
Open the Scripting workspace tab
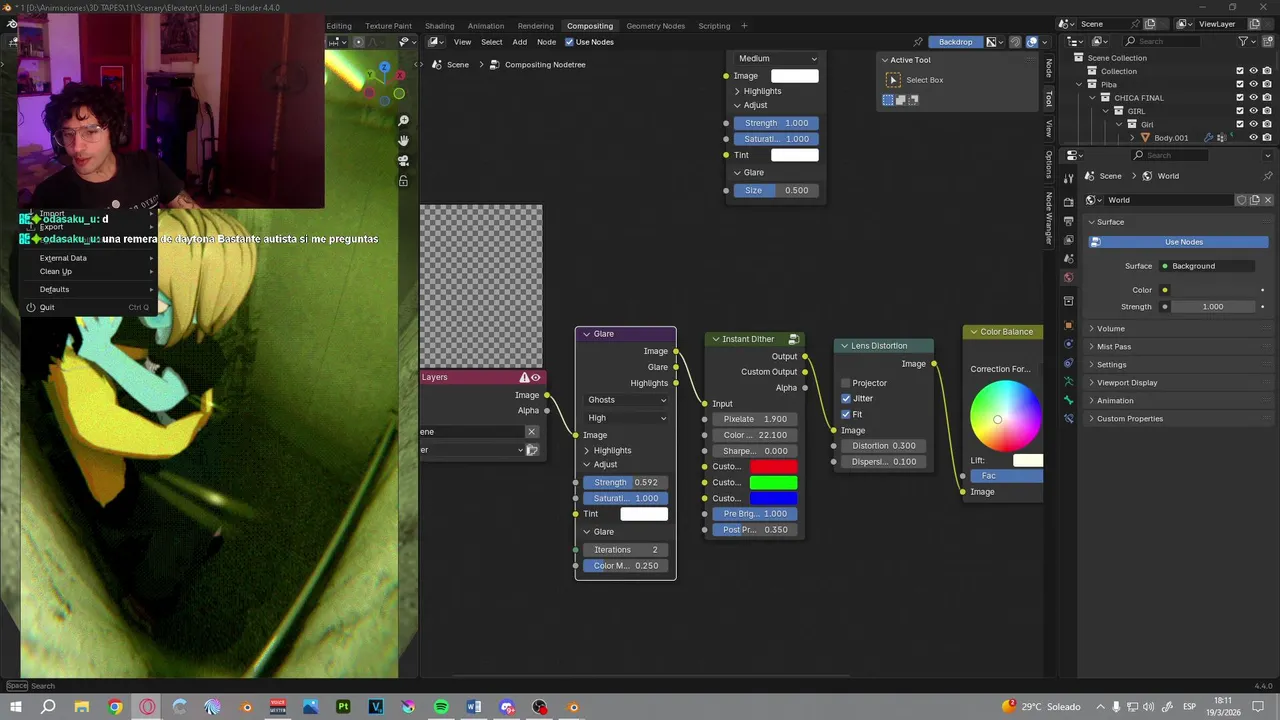[x=714, y=26]
